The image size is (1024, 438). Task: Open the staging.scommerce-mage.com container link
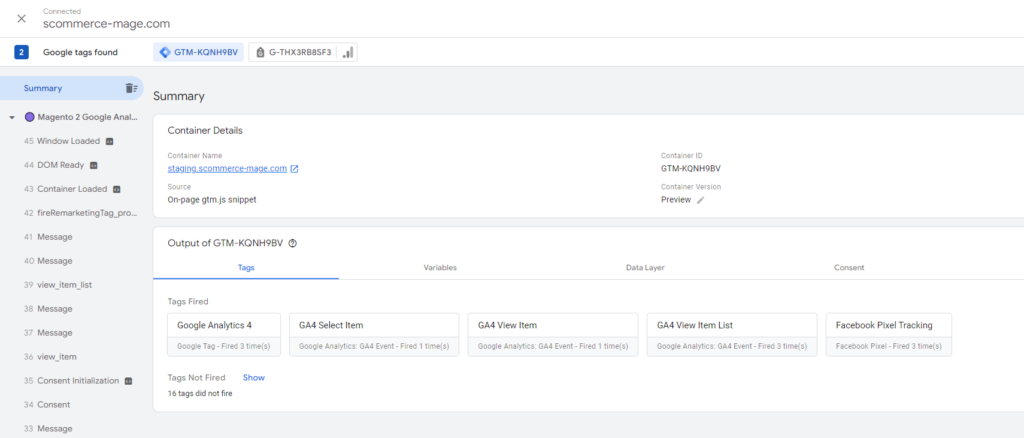(x=227, y=169)
